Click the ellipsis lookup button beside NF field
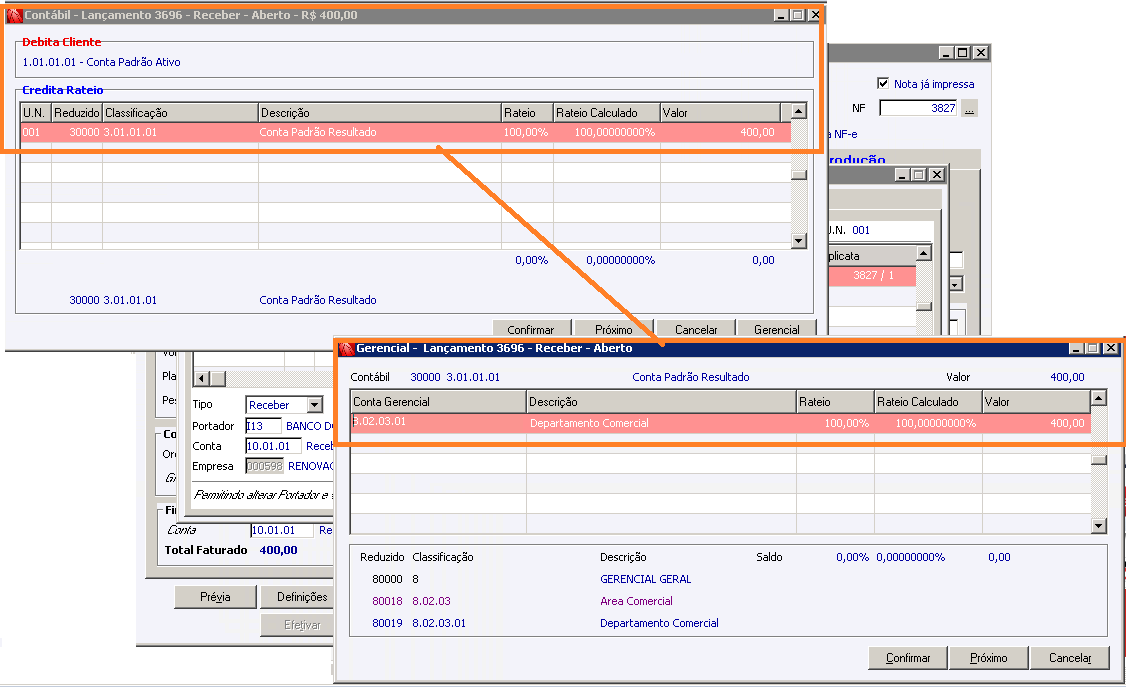 coord(969,108)
